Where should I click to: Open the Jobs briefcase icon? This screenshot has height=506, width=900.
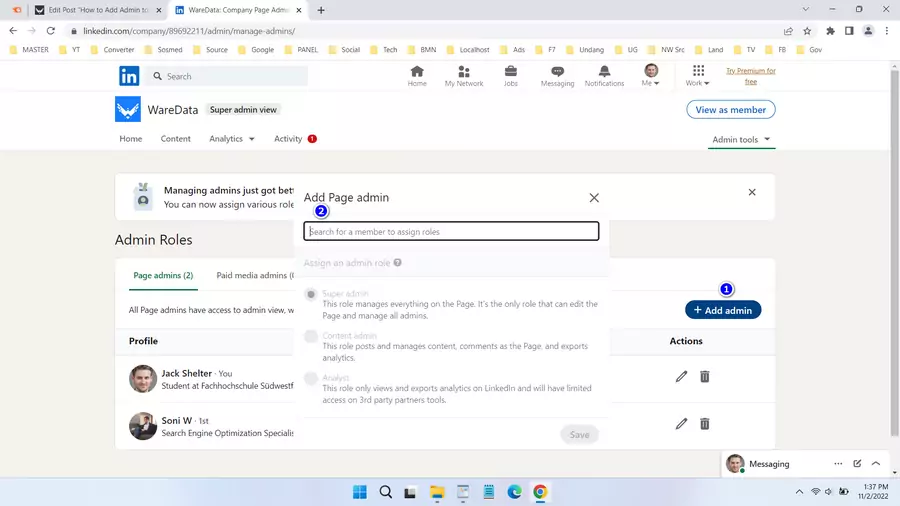click(x=510, y=76)
